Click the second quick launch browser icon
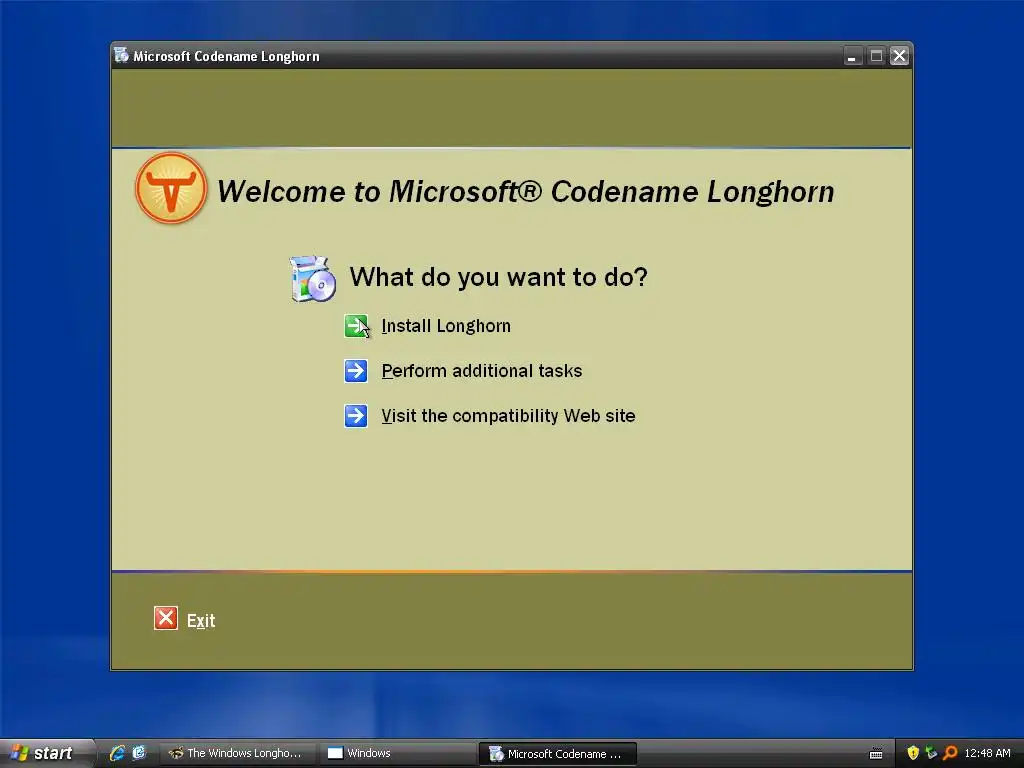 tap(139, 753)
